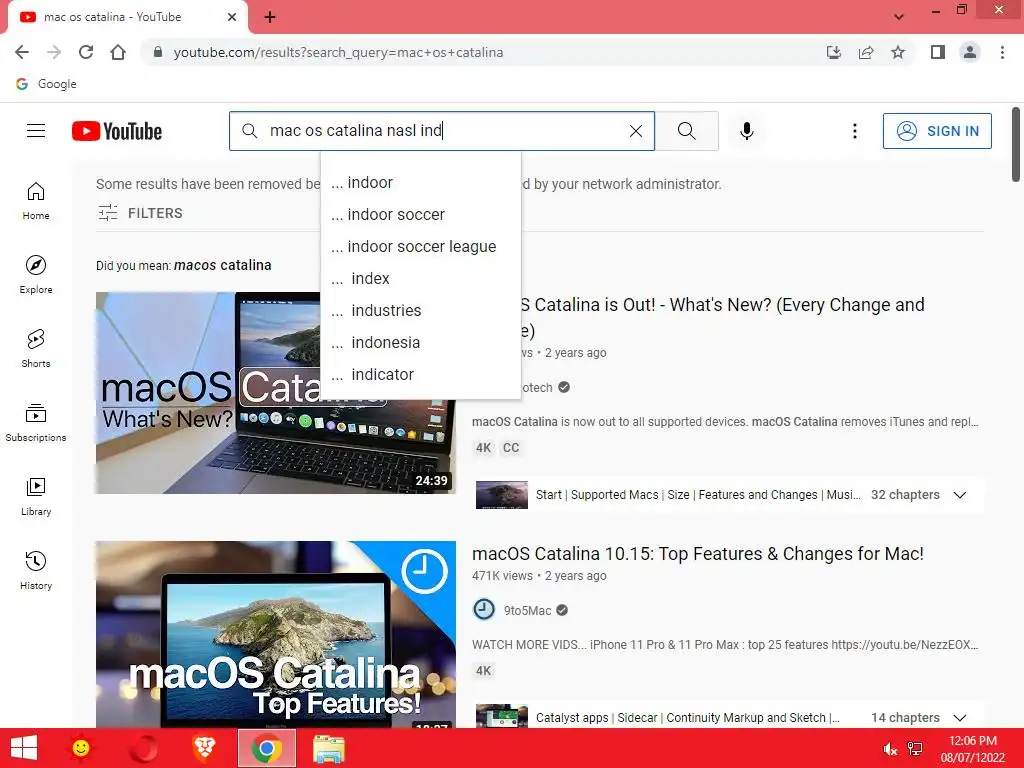The width and height of the screenshot is (1024, 768).
Task: Submit search with magnifier button
Action: click(x=686, y=131)
